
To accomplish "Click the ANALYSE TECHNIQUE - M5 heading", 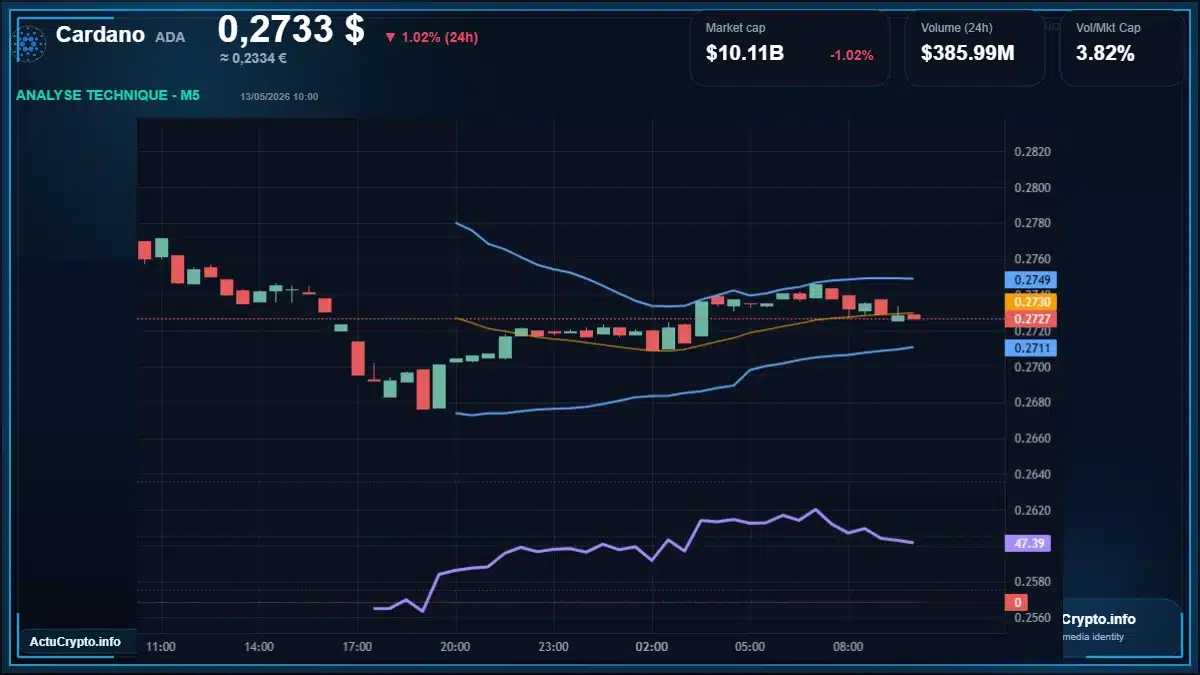I will [x=106, y=96].
